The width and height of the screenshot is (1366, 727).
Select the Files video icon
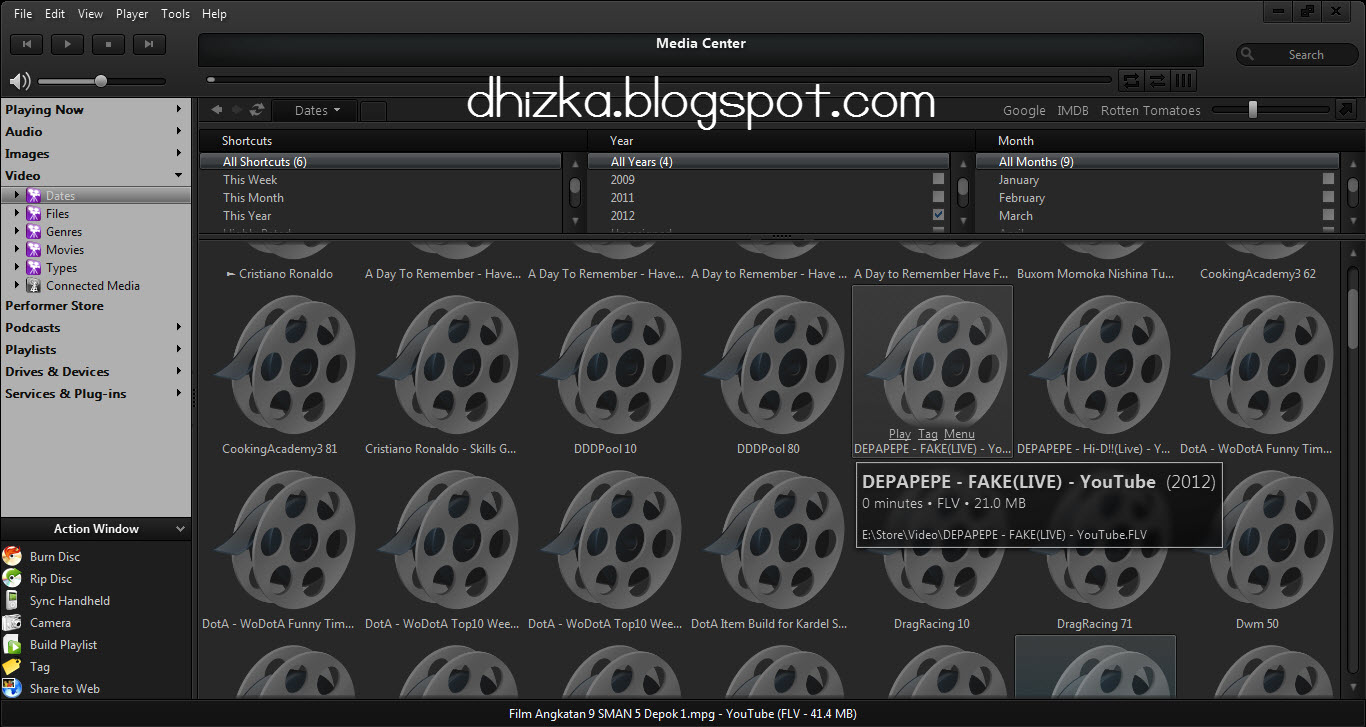34,214
